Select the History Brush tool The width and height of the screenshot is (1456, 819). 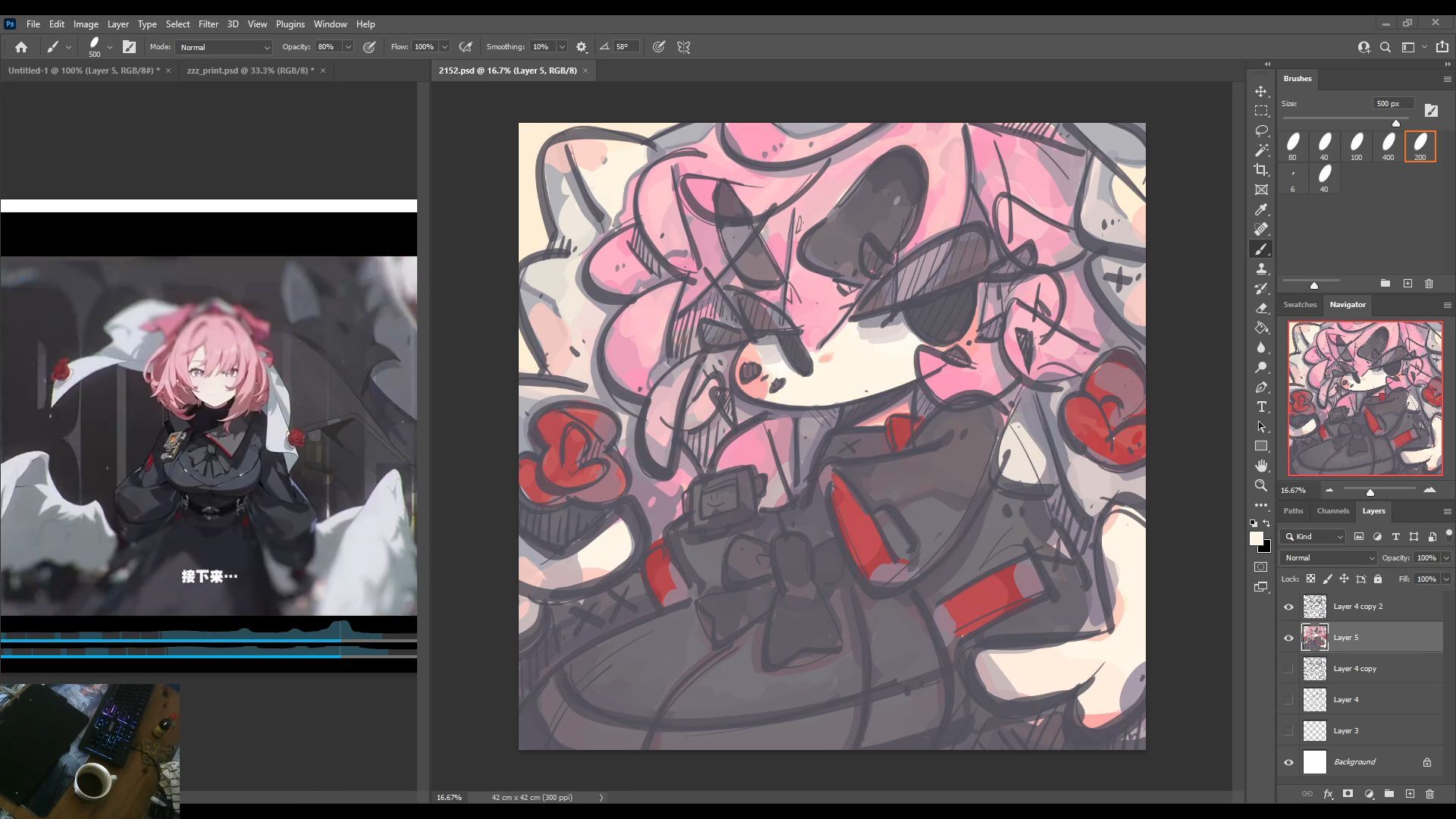[1261, 288]
